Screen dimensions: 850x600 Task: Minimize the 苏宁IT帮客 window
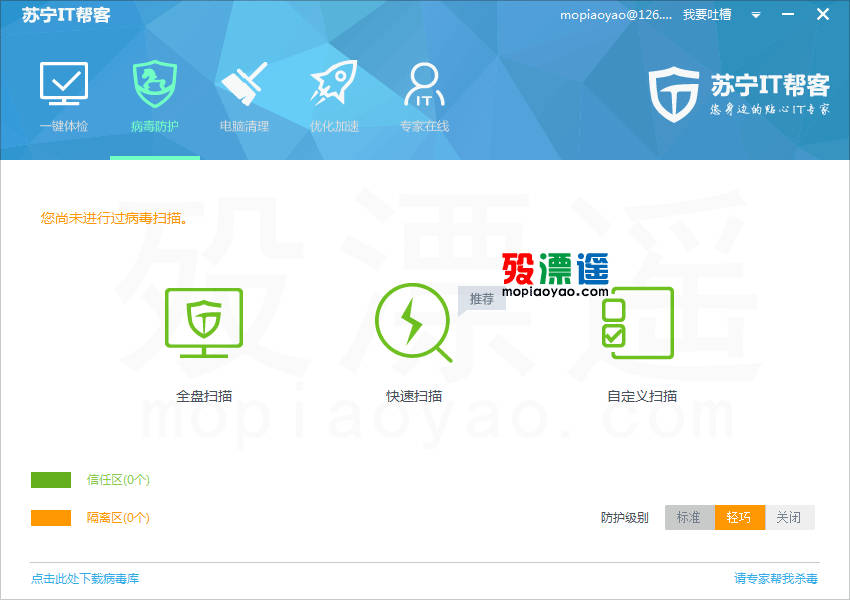pyautogui.click(x=788, y=15)
